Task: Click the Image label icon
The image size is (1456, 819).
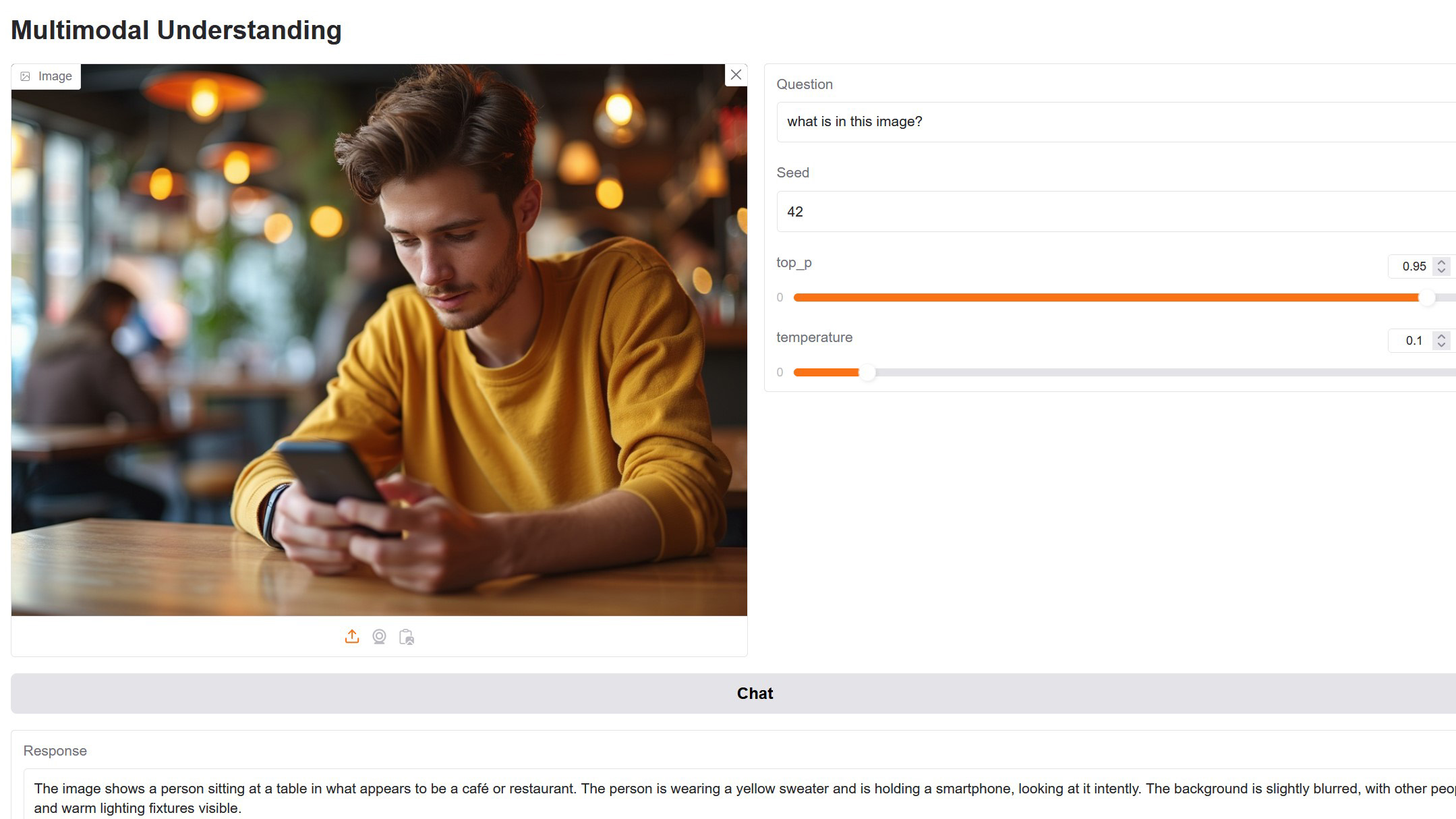Action: tap(26, 77)
